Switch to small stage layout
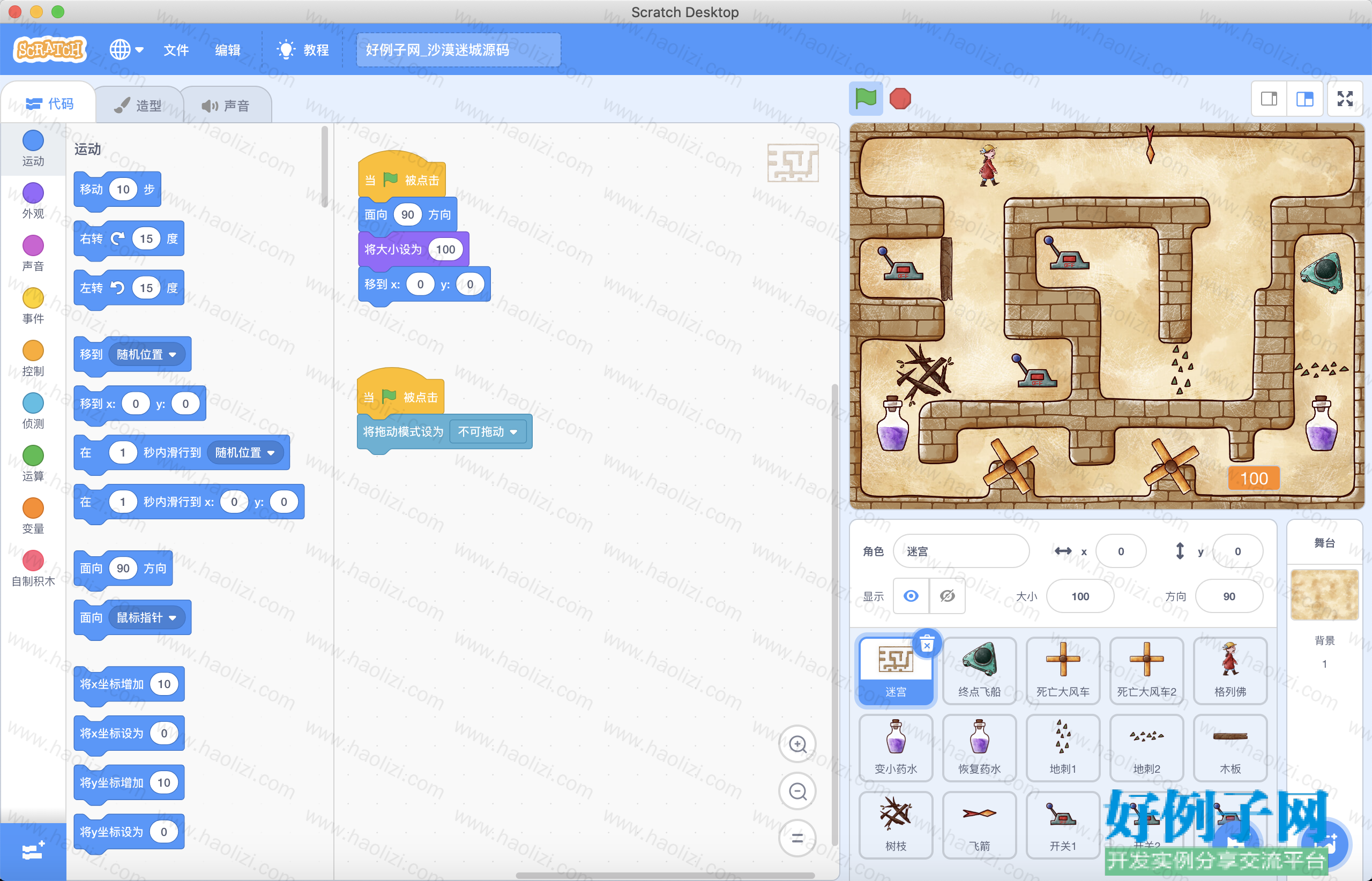The image size is (1372, 881). [1269, 99]
